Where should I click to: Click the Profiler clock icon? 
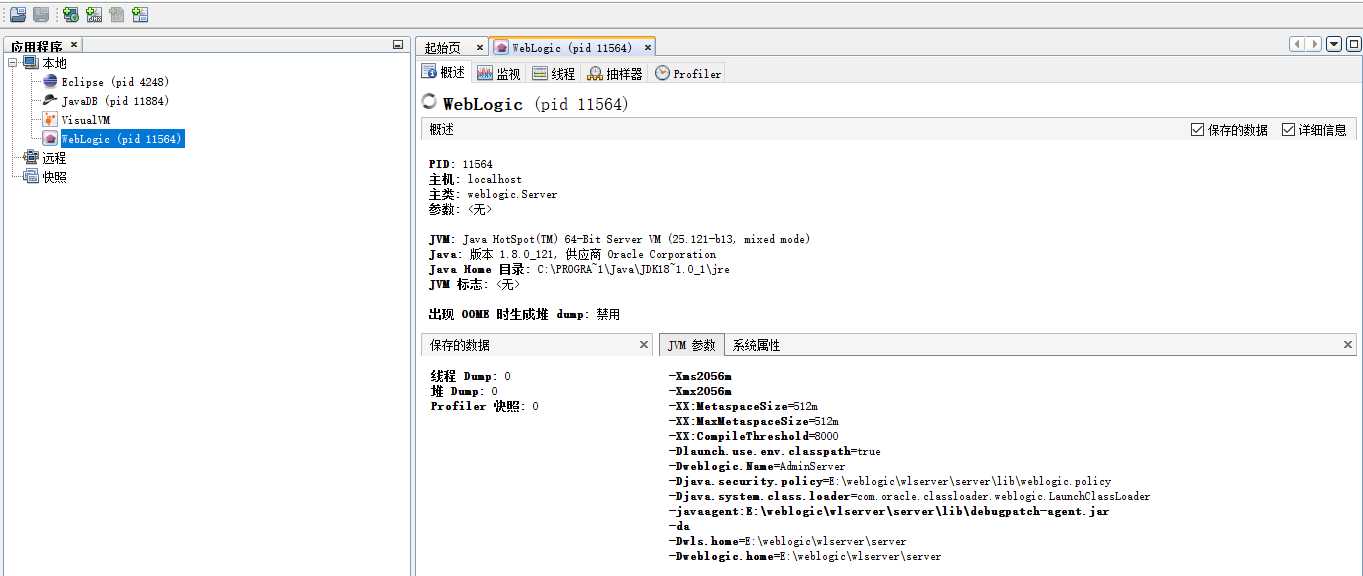click(x=662, y=73)
